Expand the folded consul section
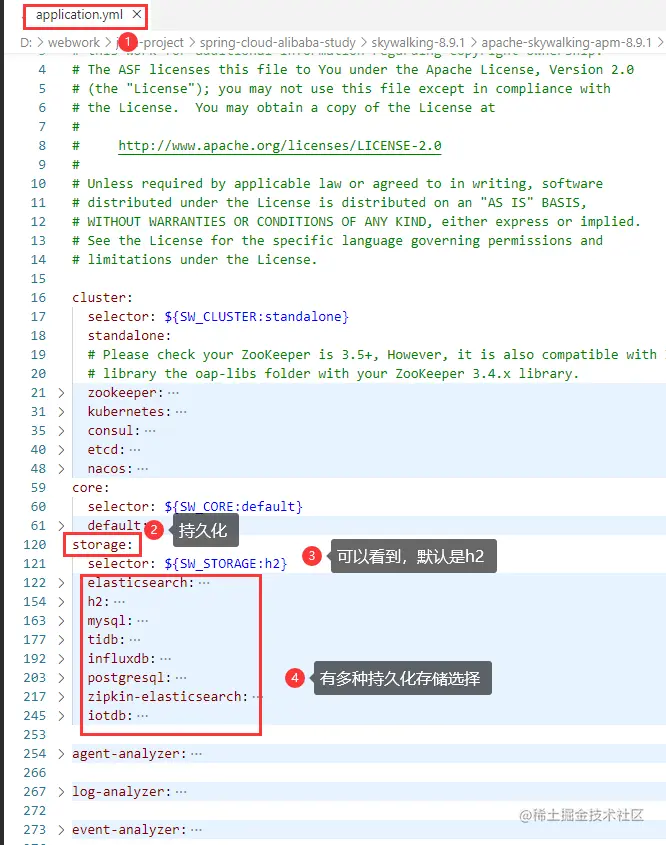This screenshot has height=845, width=666. pos(61,431)
